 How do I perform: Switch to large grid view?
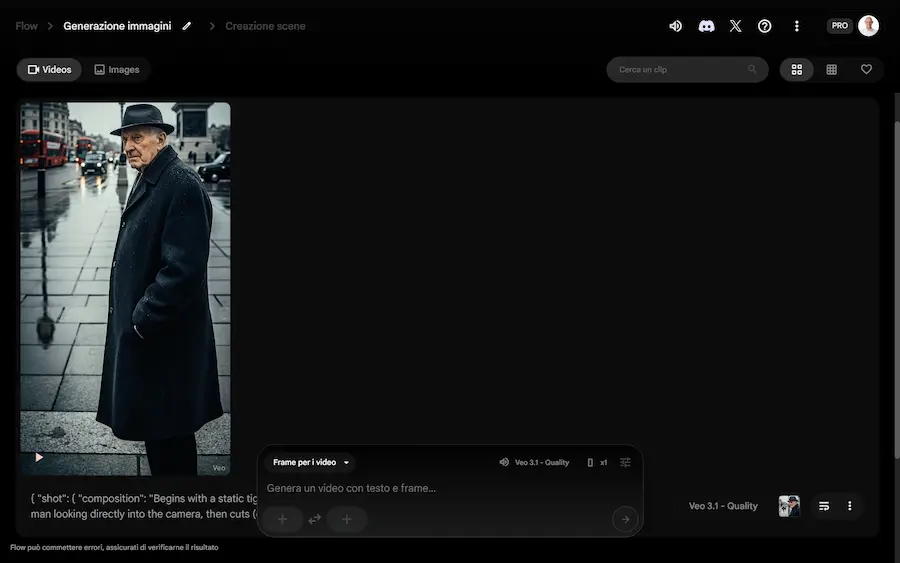coord(797,70)
